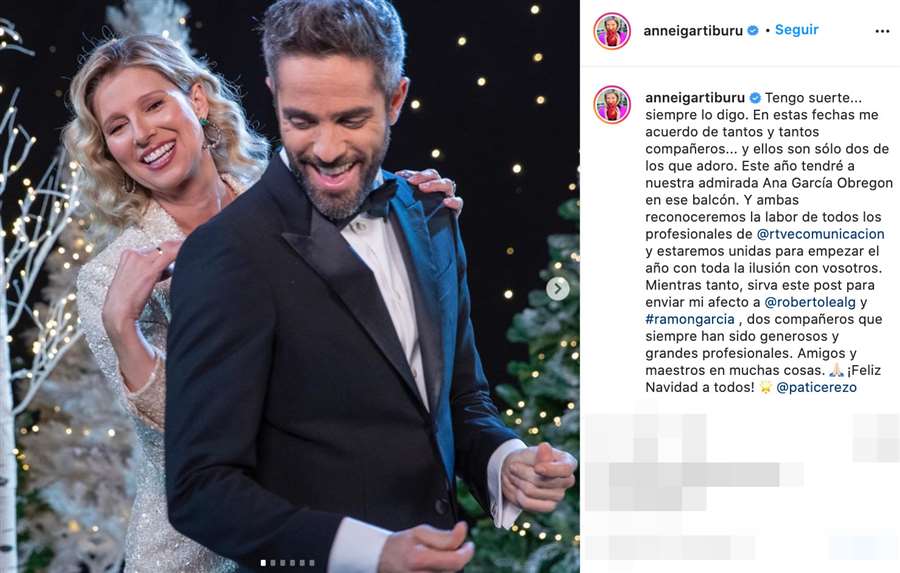This screenshot has height=573, width=900.
Task: Open the @robertolealg mention link
Action: [810, 302]
